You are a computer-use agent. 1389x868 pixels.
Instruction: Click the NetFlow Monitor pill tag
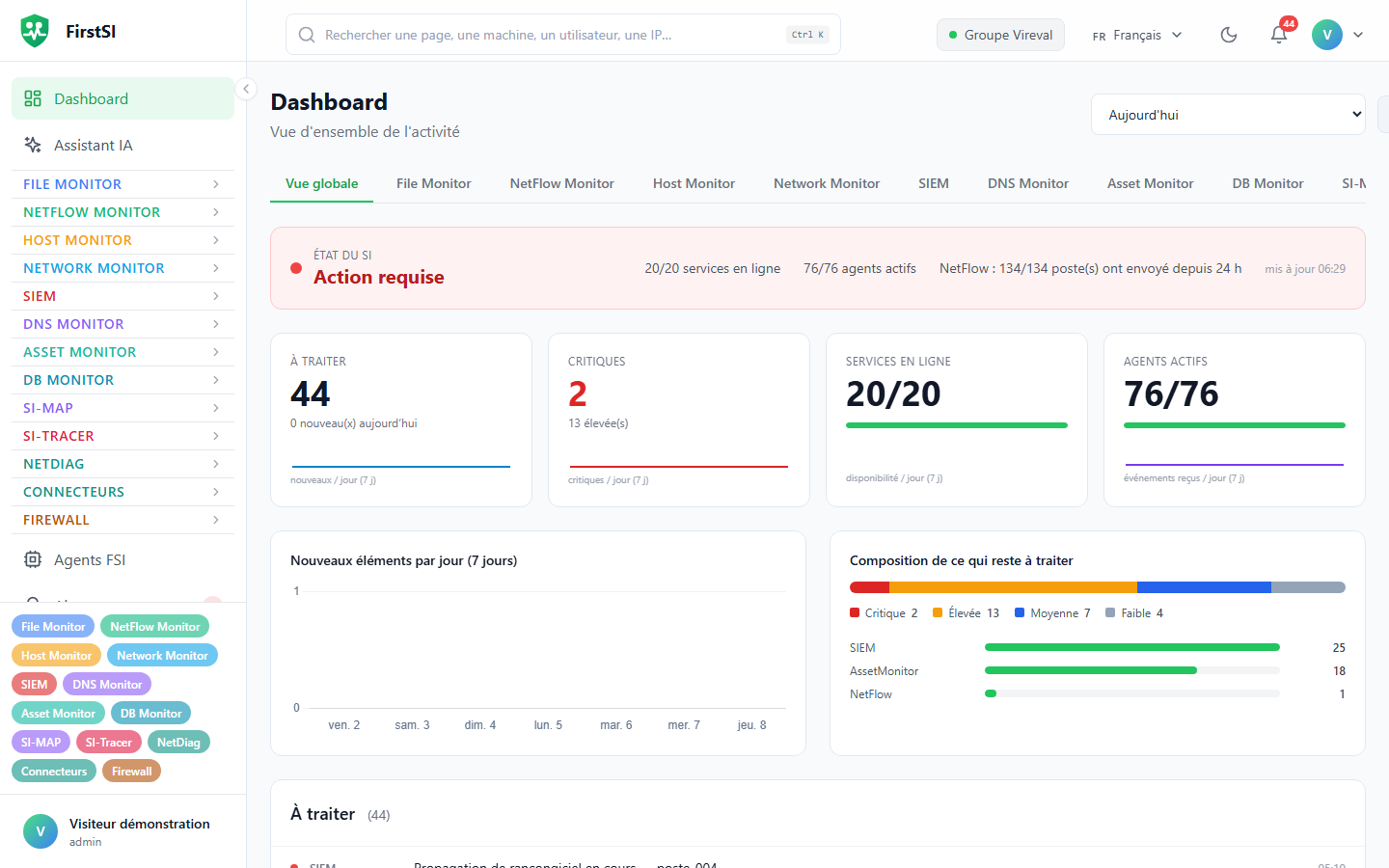click(x=155, y=627)
